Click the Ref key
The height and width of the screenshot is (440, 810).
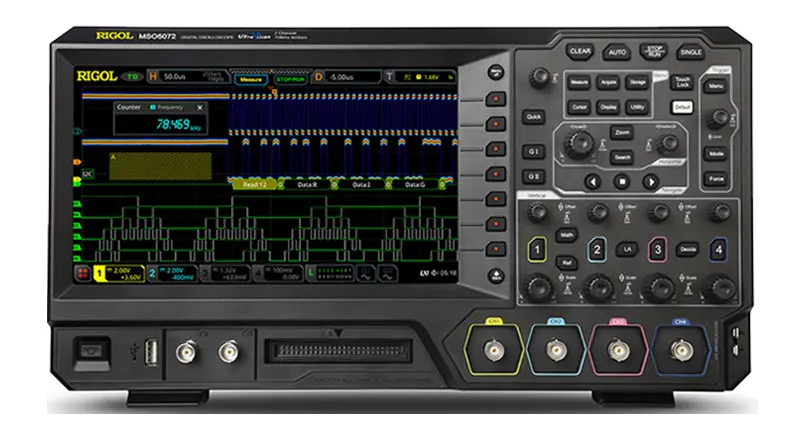click(567, 263)
